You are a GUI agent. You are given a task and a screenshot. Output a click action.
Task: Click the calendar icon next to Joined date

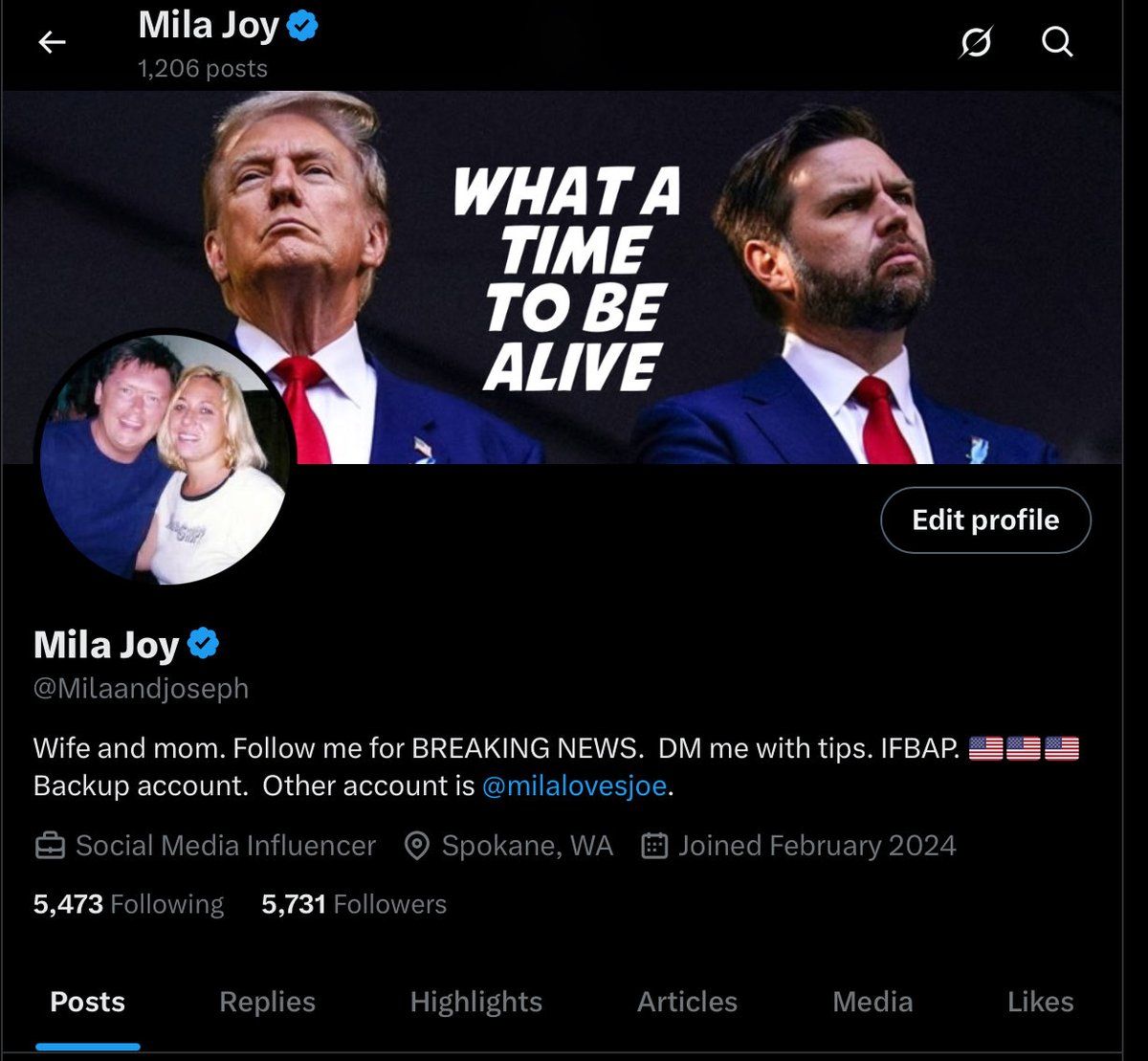[x=653, y=846]
